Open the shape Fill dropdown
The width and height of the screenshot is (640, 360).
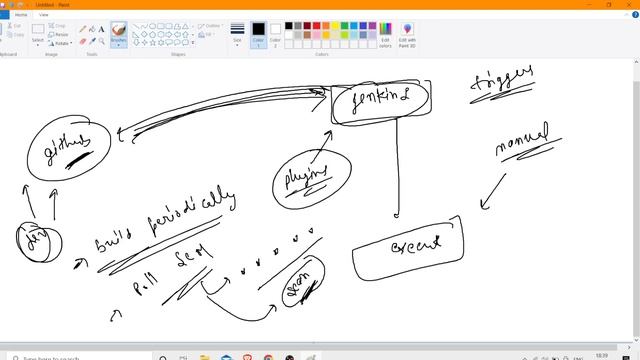(207, 35)
